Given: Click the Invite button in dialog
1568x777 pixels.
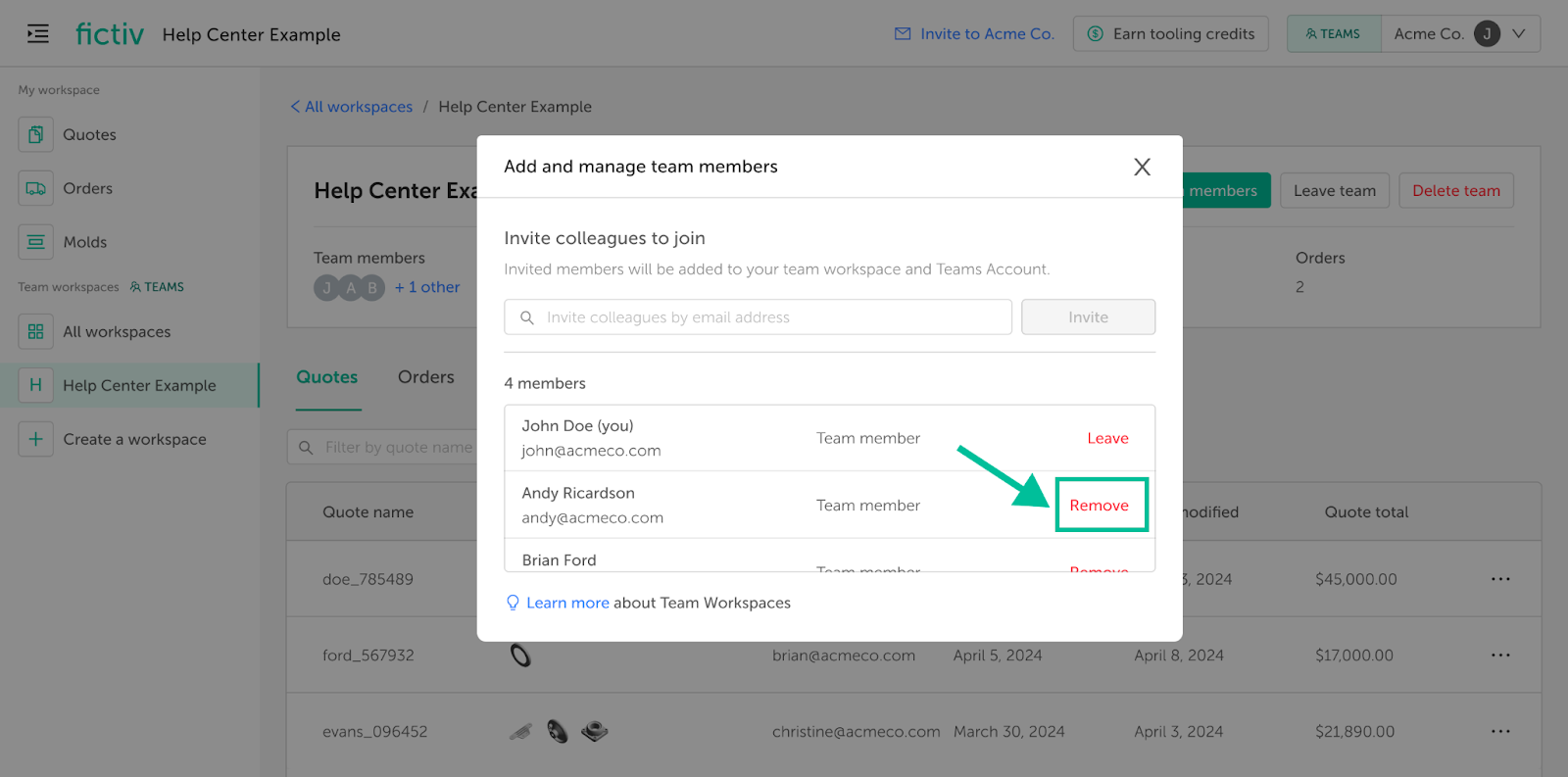Looking at the screenshot, I should 1088,317.
